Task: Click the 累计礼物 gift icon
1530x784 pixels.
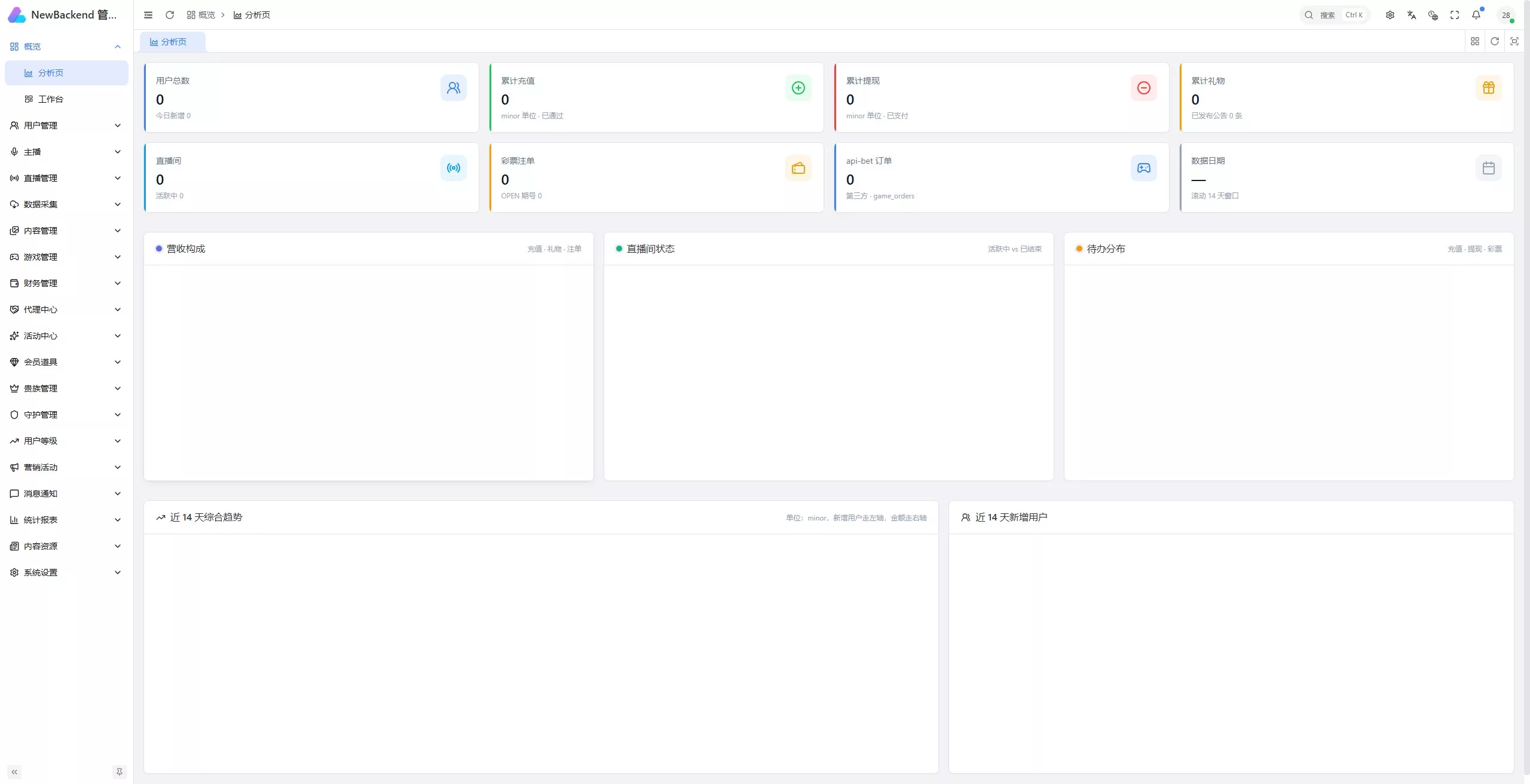Action: click(x=1489, y=88)
